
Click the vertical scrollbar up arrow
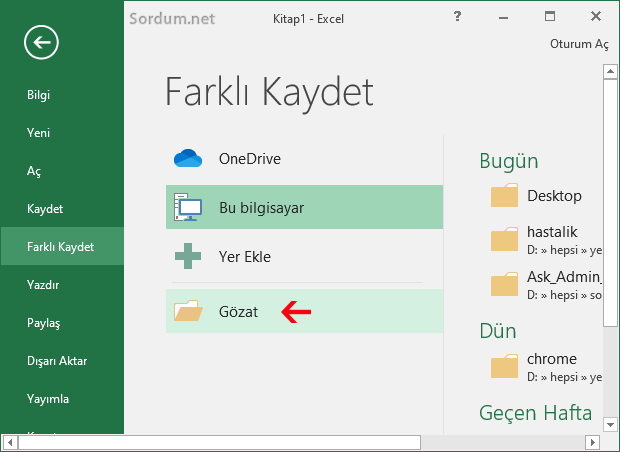click(x=610, y=72)
